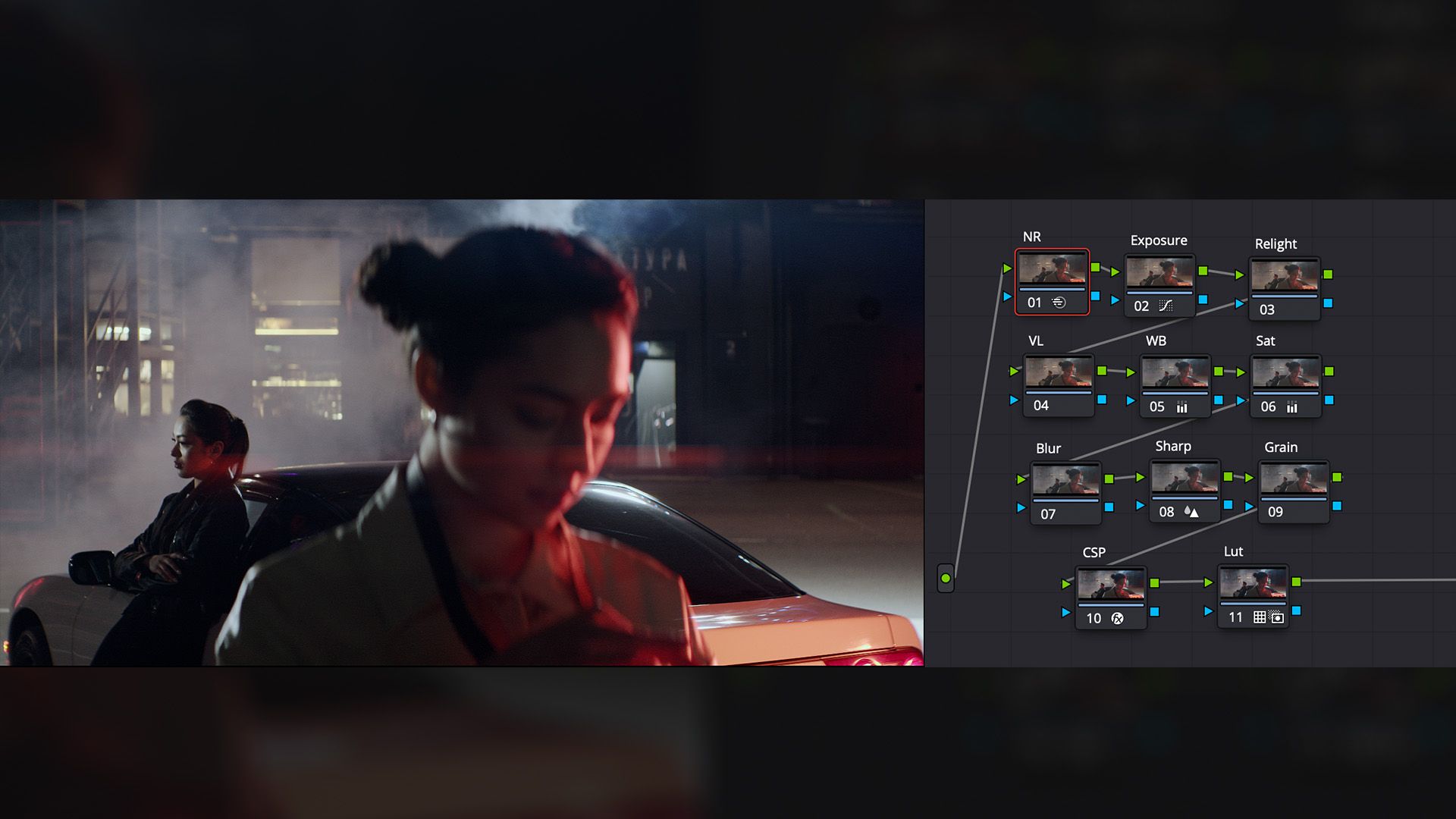Click the Grain node label text

tap(1281, 447)
